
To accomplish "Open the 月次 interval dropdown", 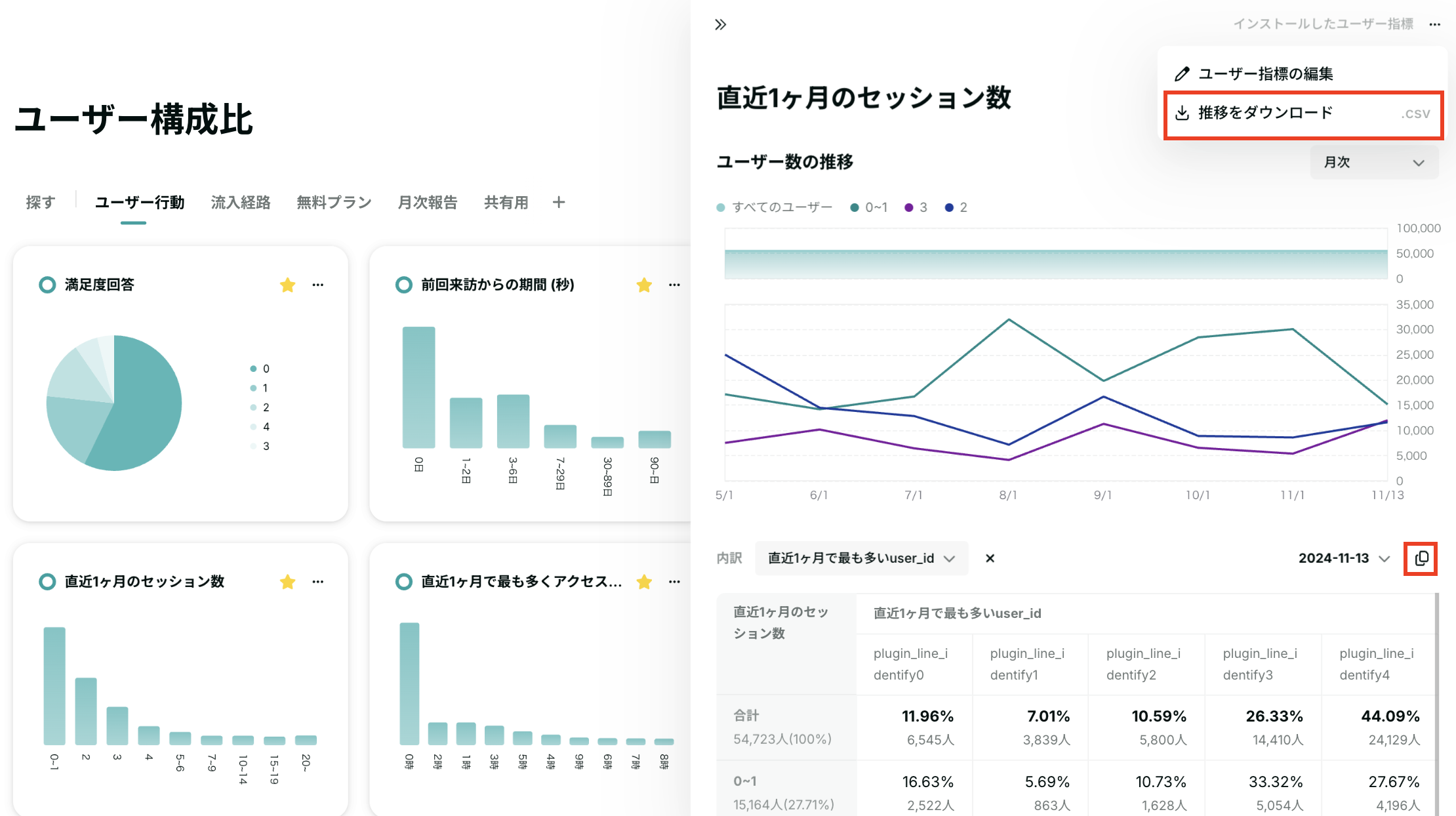I will pyautogui.click(x=1374, y=163).
